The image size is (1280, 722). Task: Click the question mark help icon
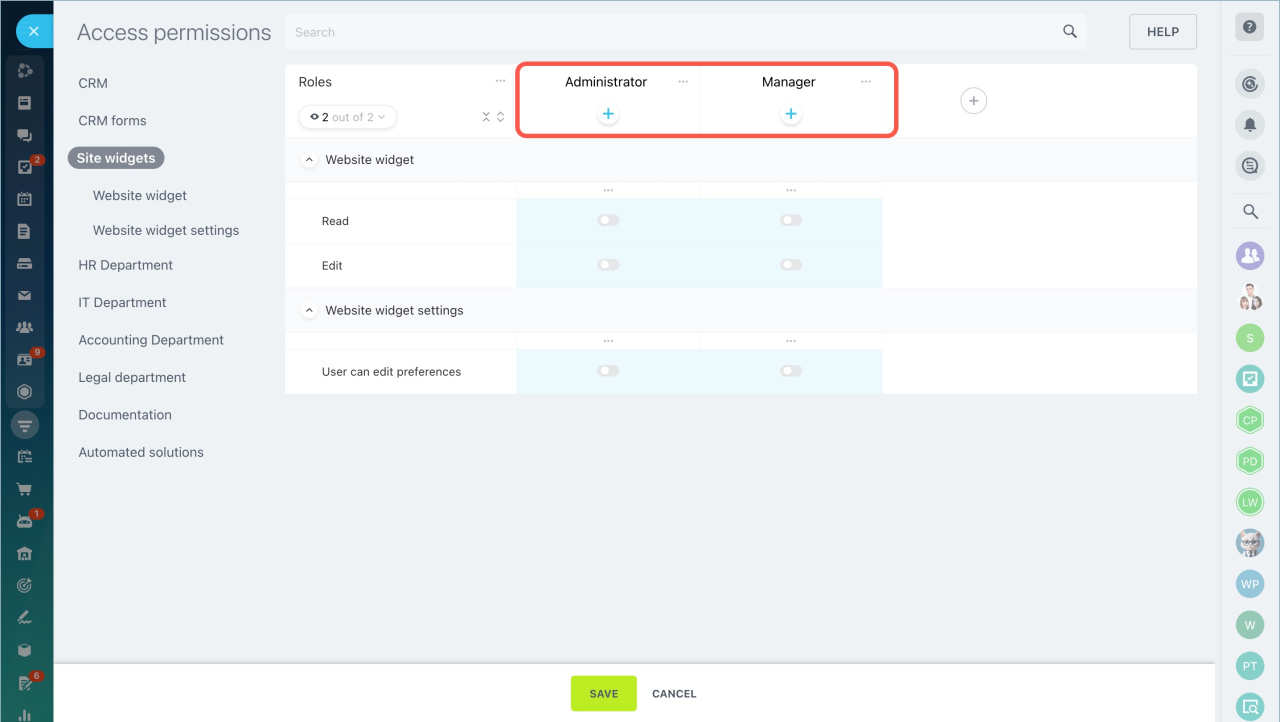pyautogui.click(x=1249, y=28)
